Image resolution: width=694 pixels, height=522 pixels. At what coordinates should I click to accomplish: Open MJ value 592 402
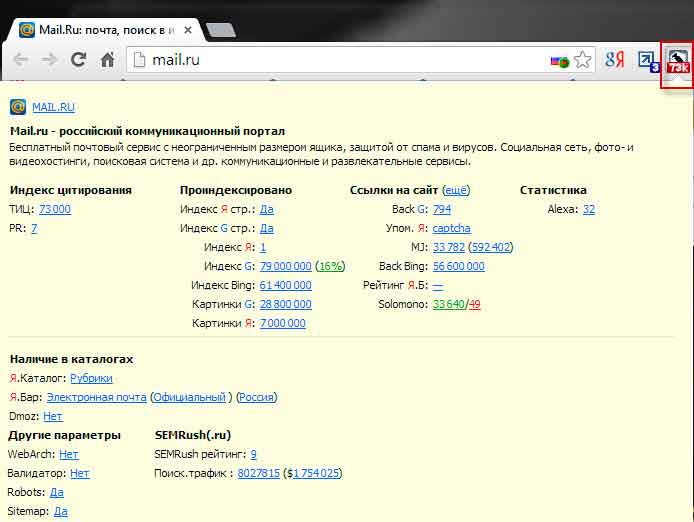(491, 247)
